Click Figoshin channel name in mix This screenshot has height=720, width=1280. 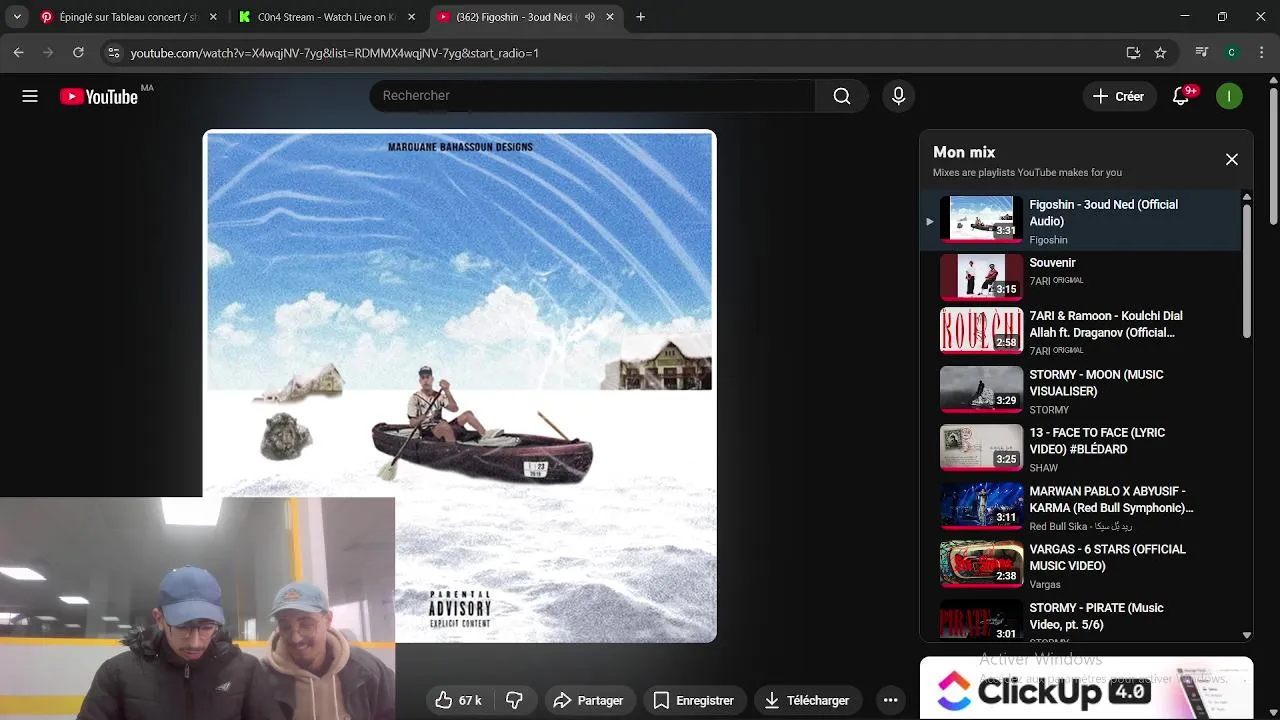pos(1049,240)
